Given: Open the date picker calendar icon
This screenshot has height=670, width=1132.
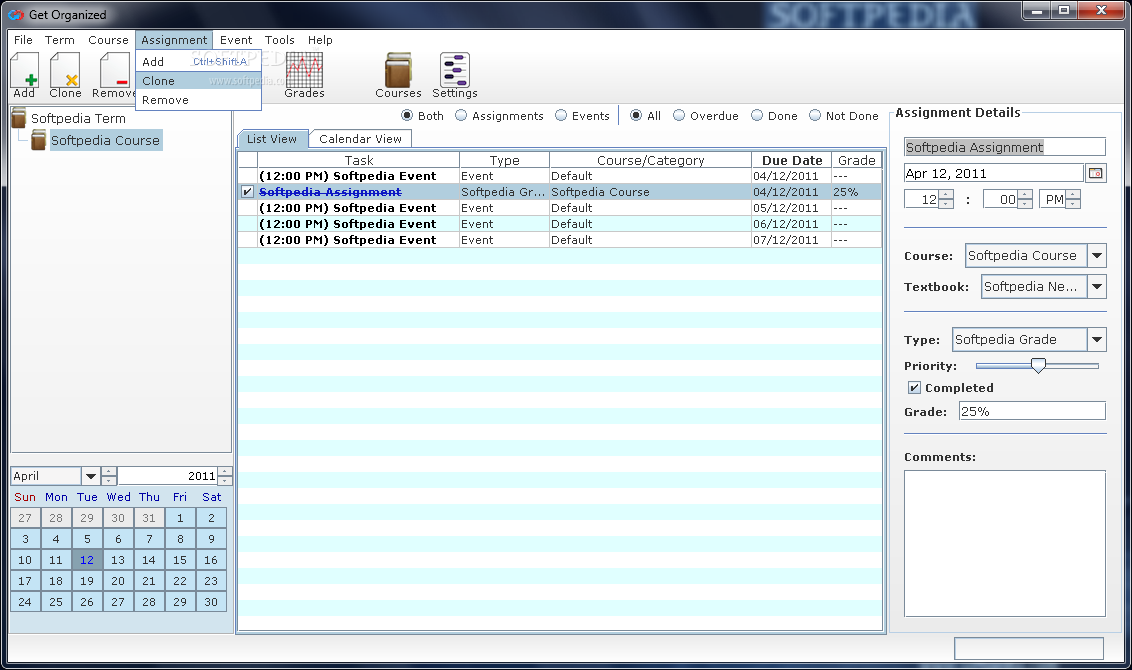Looking at the screenshot, I should click(1096, 173).
